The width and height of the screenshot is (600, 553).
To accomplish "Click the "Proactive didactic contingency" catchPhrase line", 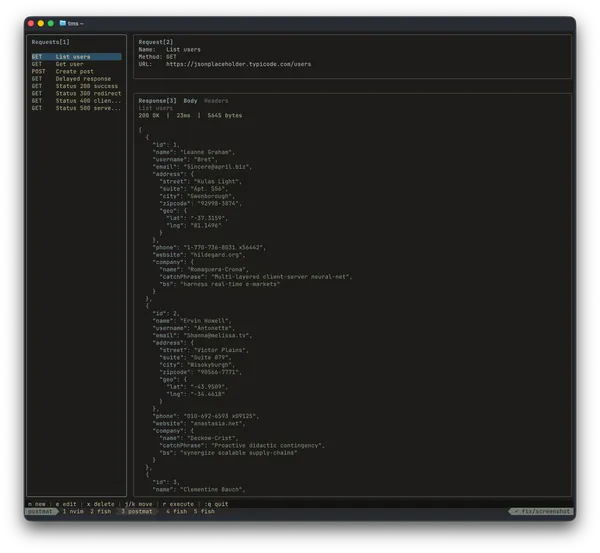I will 242,445.
